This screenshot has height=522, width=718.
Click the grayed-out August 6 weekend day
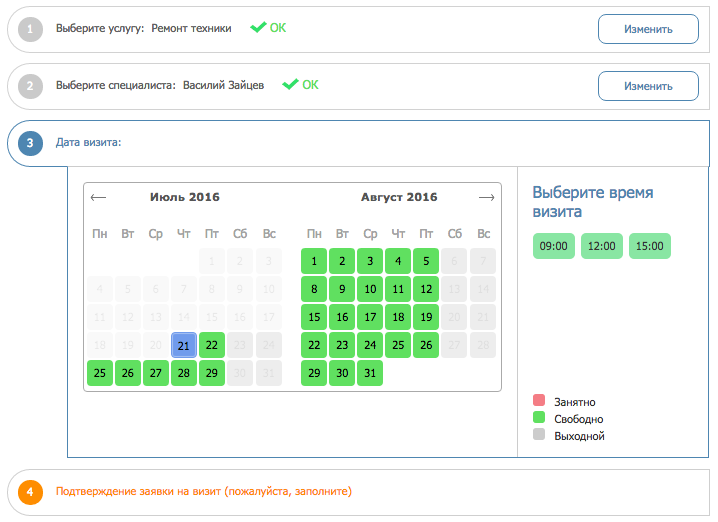tap(454, 261)
